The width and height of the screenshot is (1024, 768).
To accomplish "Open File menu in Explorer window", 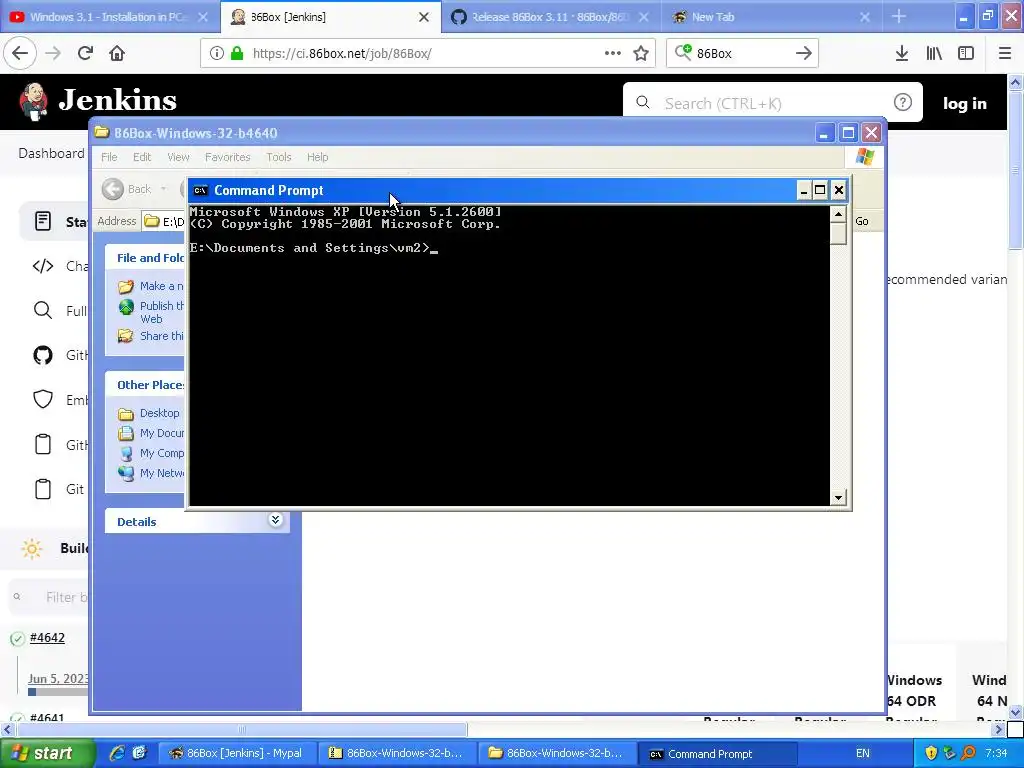I will point(109,157).
